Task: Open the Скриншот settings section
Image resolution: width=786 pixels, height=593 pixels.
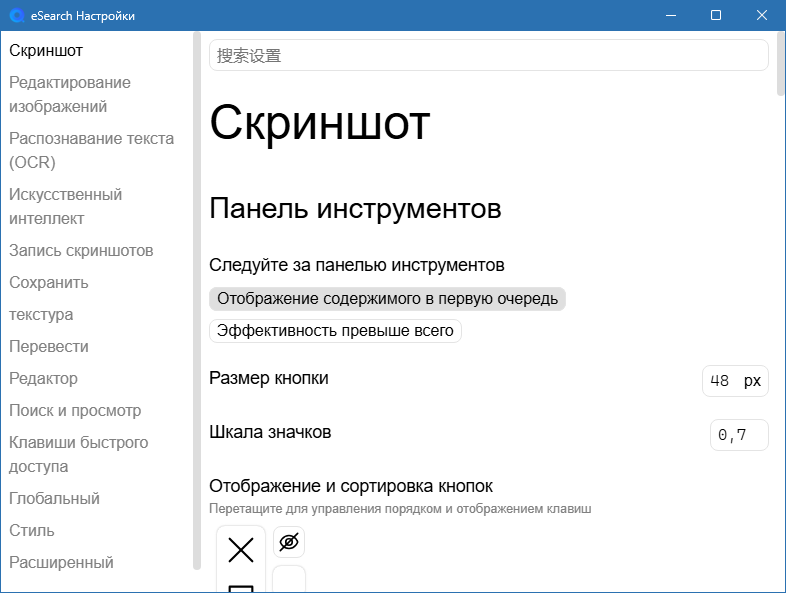Action: pos(46,51)
